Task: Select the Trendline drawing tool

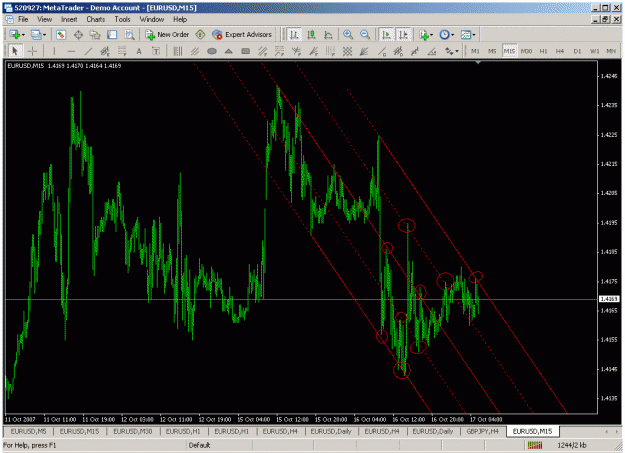Action: pyautogui.click(x=88, y=51)
